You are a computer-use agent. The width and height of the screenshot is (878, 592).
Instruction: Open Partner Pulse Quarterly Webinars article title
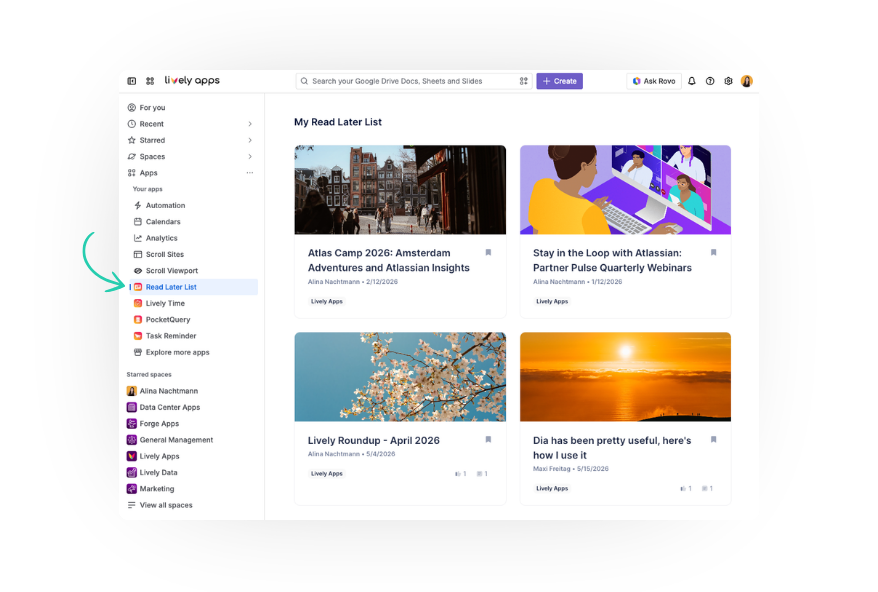pos(612,260)
